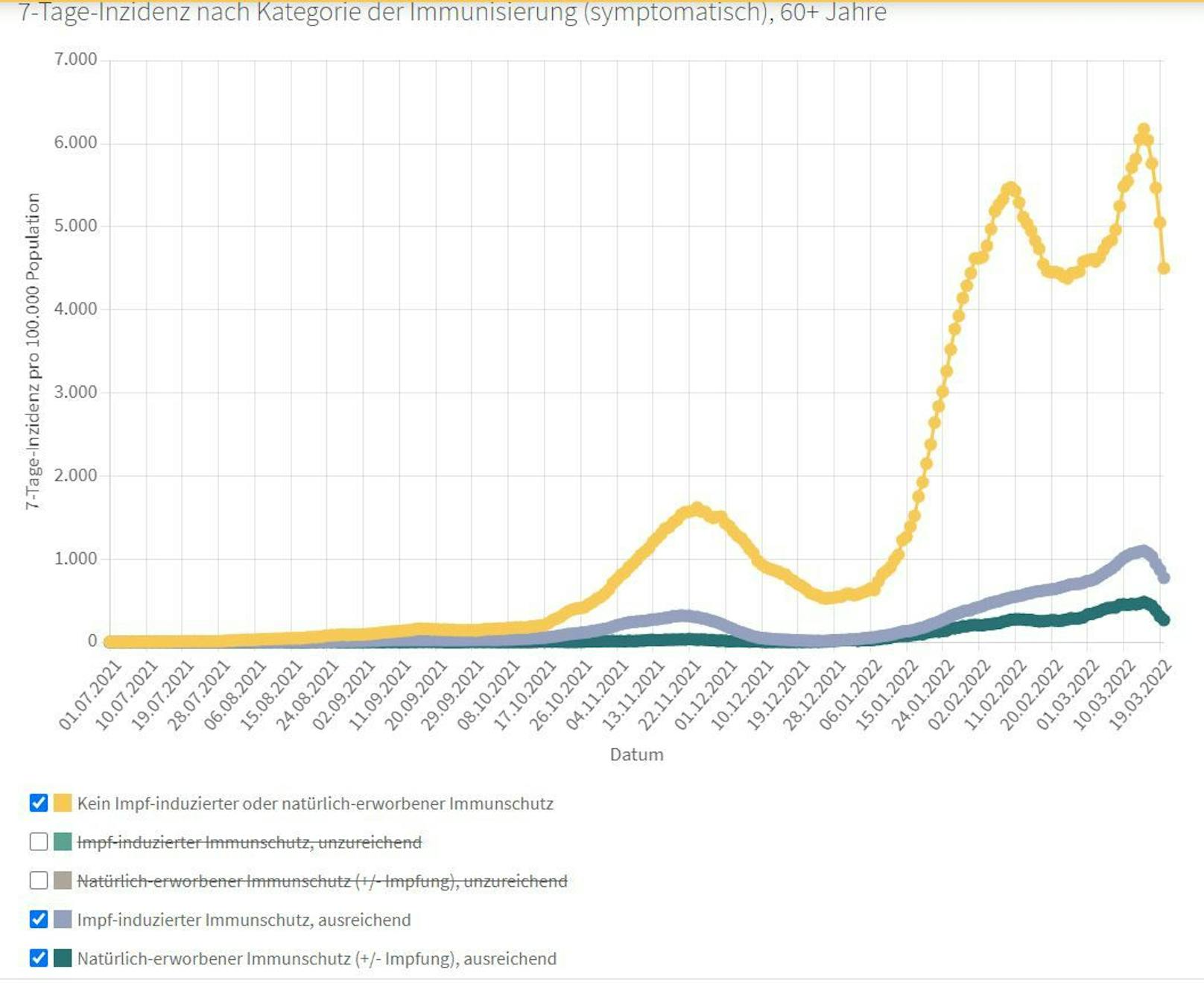1204x983 pixels.
Task: Enable 'Impf-induzierter Immunschutz, unzureichend' checkbox
Action: click(x=39, y=841)
